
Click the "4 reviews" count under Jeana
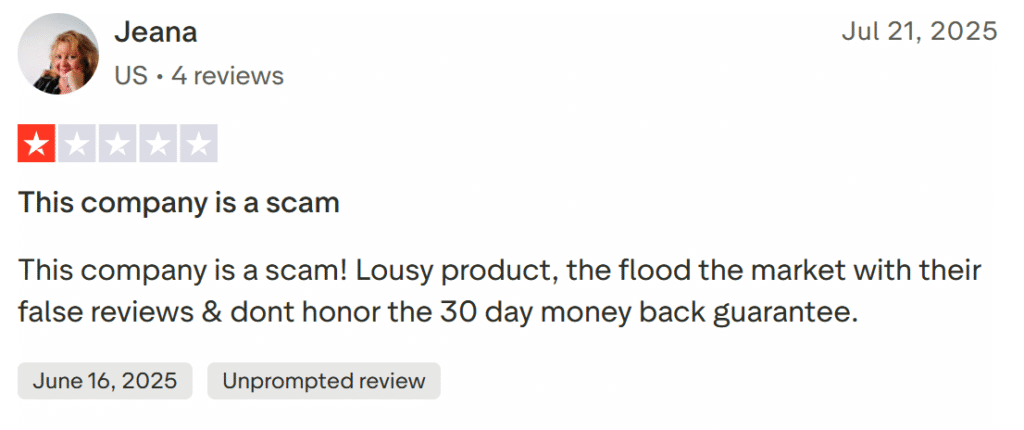point(227,76)
